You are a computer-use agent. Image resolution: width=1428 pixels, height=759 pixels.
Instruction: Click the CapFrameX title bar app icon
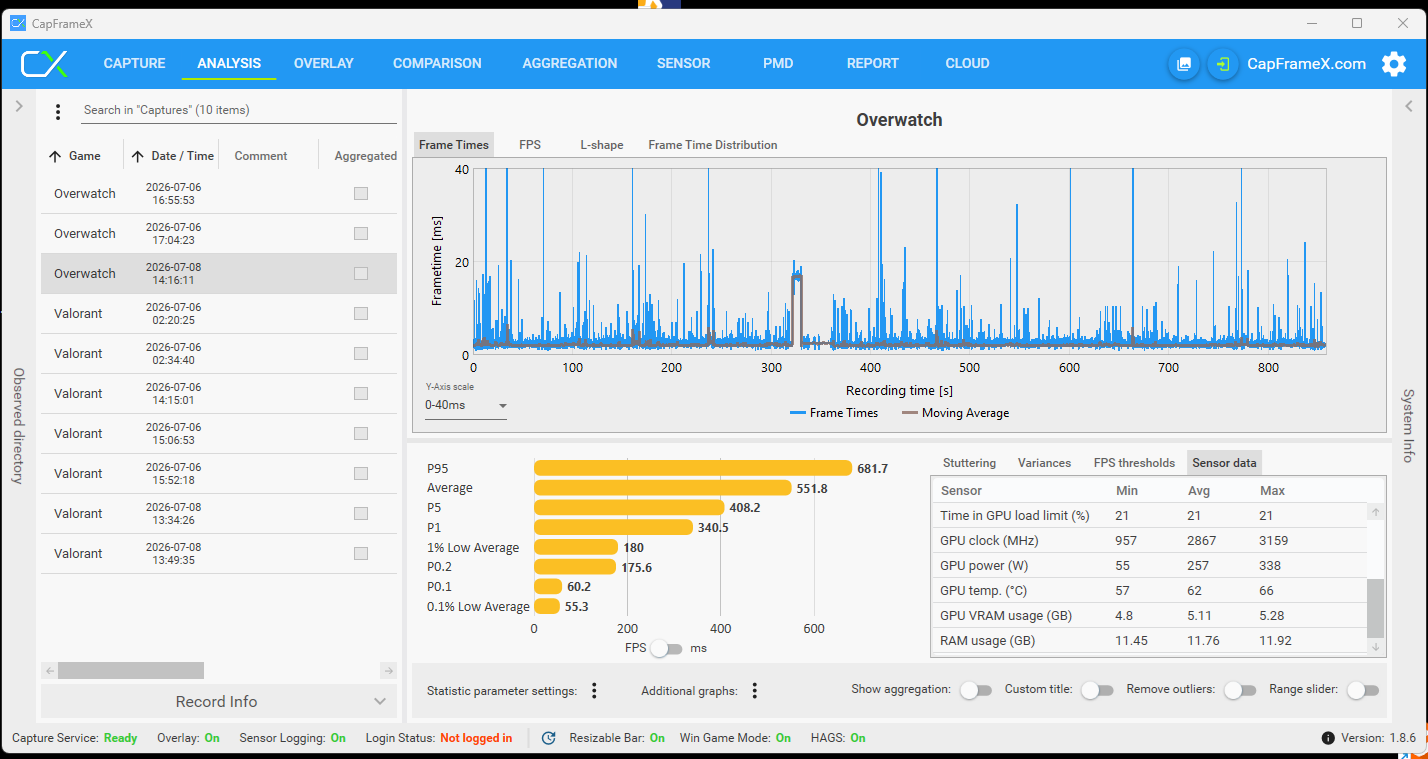point(18,23)
